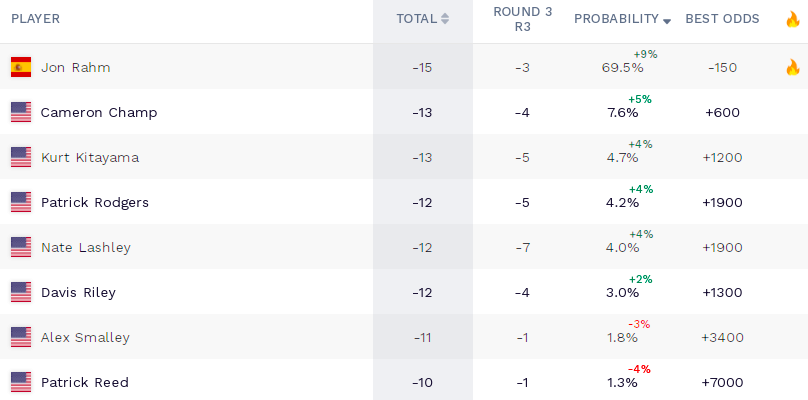Select the +3400 odds for Alex Smalley
This screenshot has height=400, width=808.
[722, 337]
